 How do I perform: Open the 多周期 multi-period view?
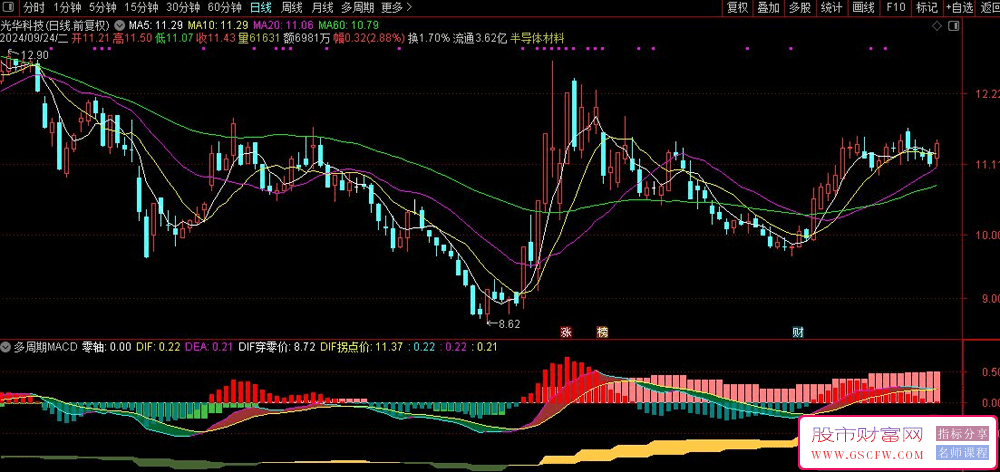(358, 8)
